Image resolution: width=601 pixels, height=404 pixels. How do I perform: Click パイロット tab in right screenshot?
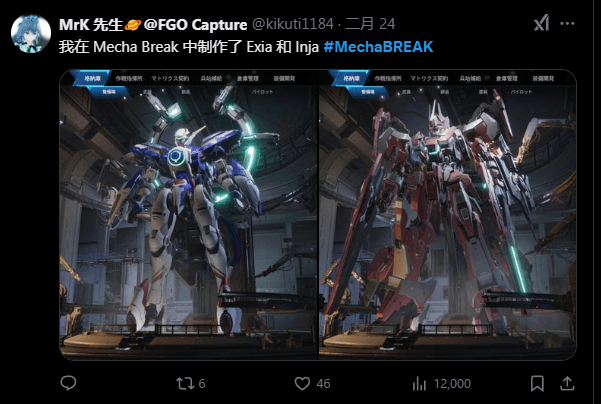click(521, 92)
